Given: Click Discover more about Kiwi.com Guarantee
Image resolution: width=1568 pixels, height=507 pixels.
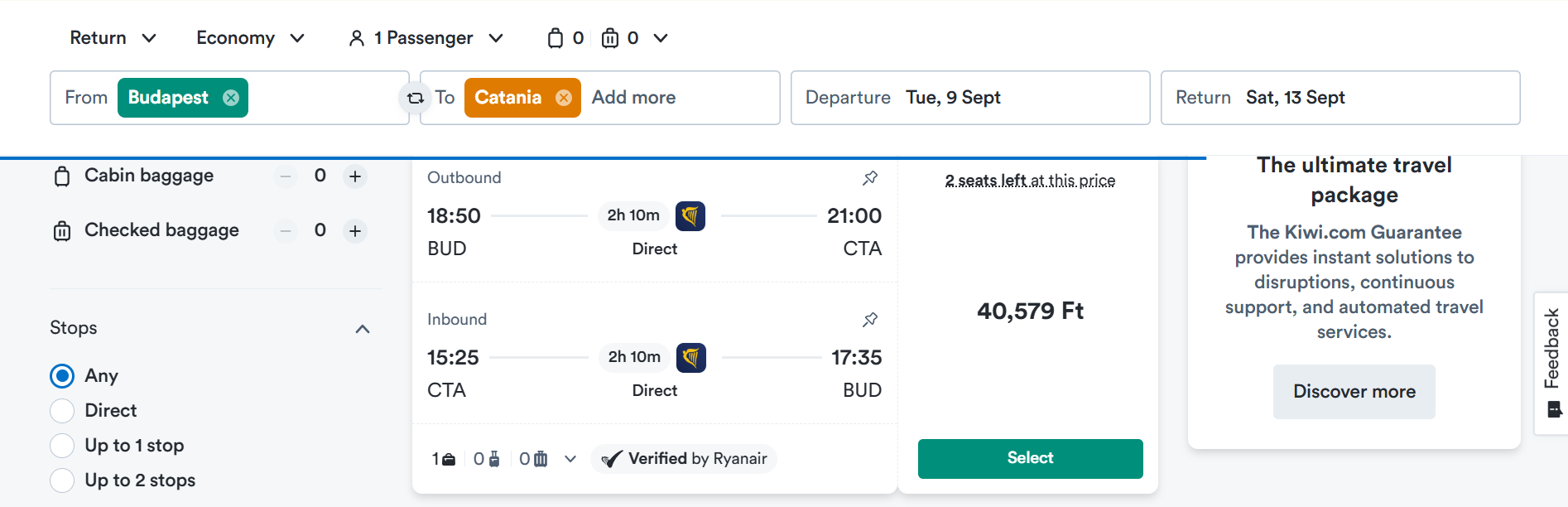Looking at the screenshot, I should tap(1354, 392).
